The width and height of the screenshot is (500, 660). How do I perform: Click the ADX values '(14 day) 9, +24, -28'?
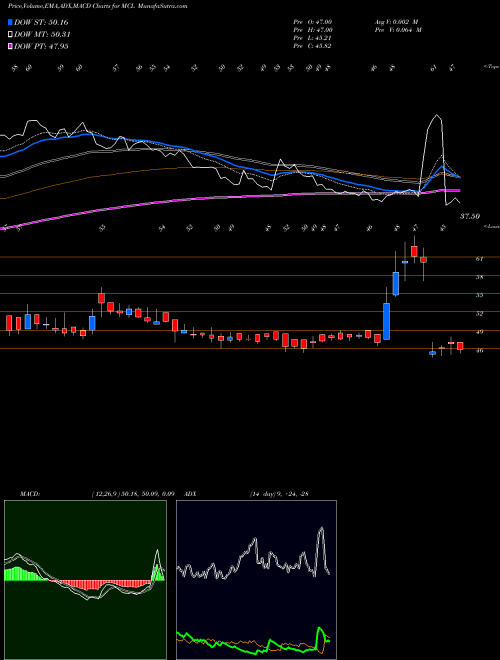tap(279, 494)
